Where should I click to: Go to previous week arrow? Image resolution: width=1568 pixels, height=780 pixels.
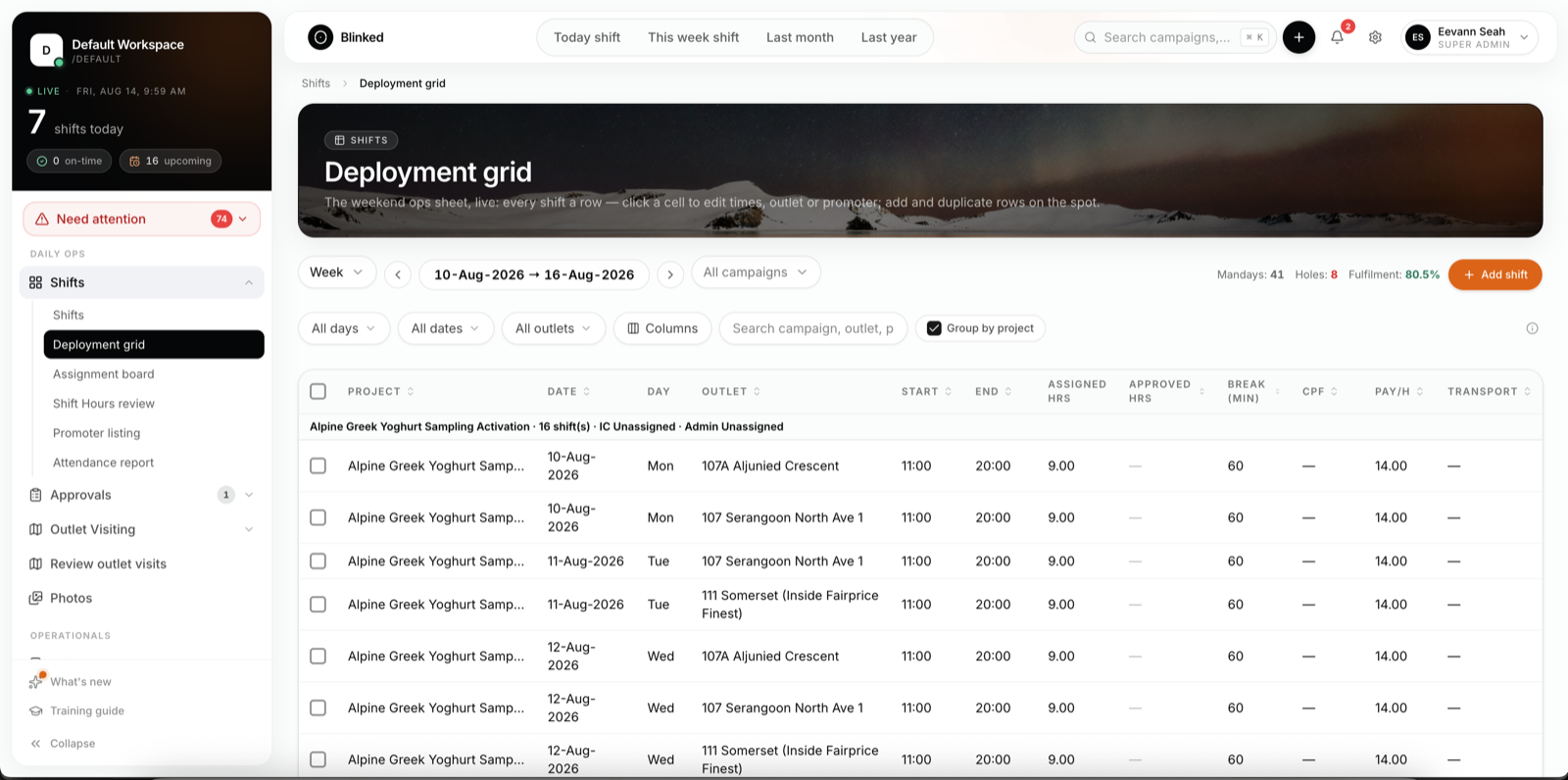pos(398,274)
